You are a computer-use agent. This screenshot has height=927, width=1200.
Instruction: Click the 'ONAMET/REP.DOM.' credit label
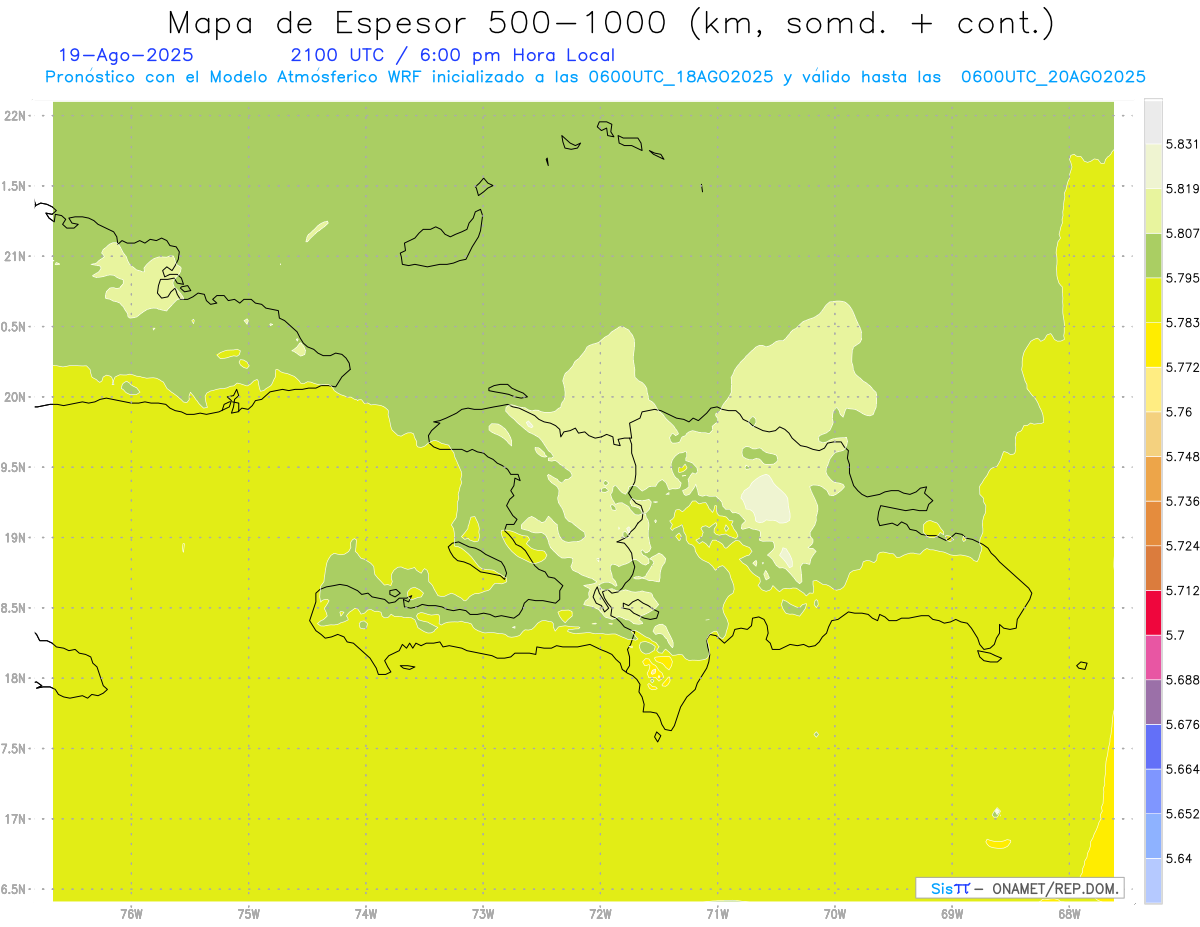pyautogui.click(x=1056, y=888)
